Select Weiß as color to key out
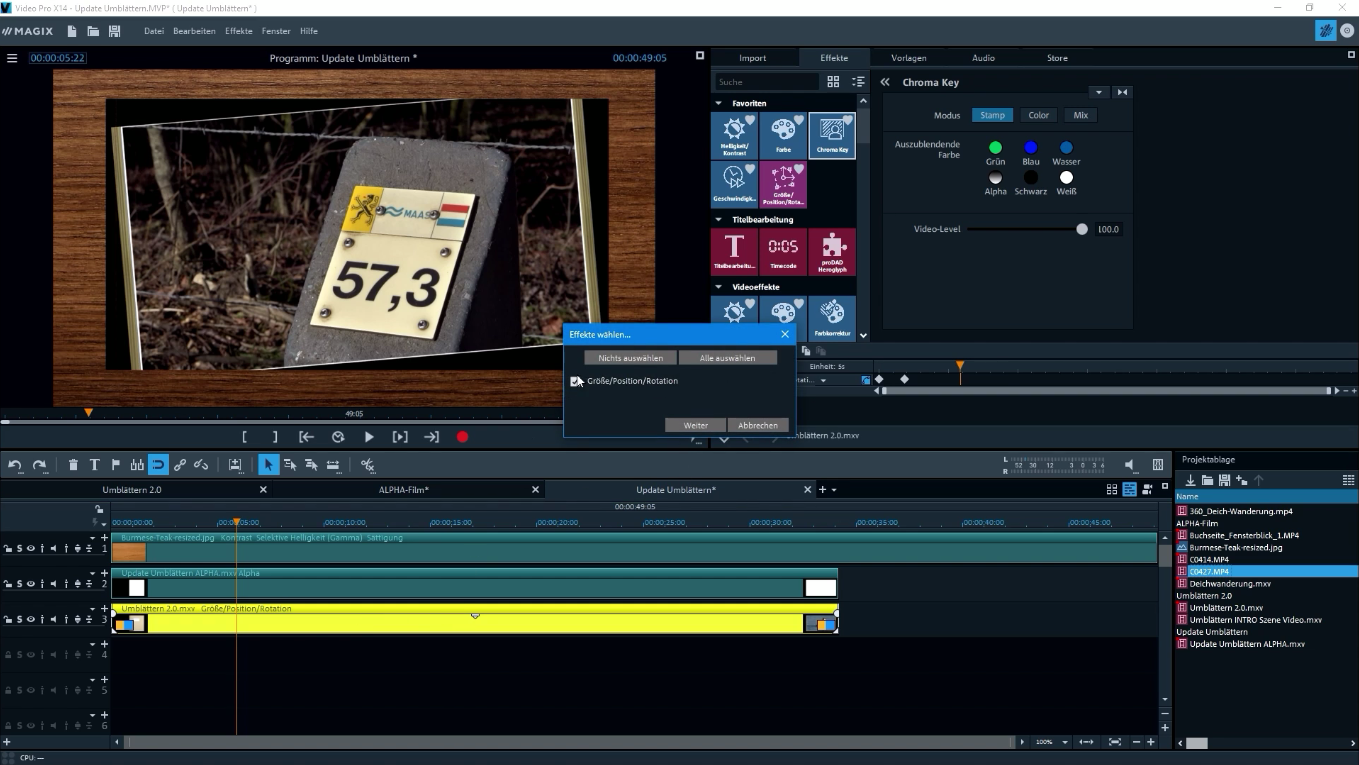Image resolution: width=1359 pixels, height=765 pixels. (x=1066, y=178)
